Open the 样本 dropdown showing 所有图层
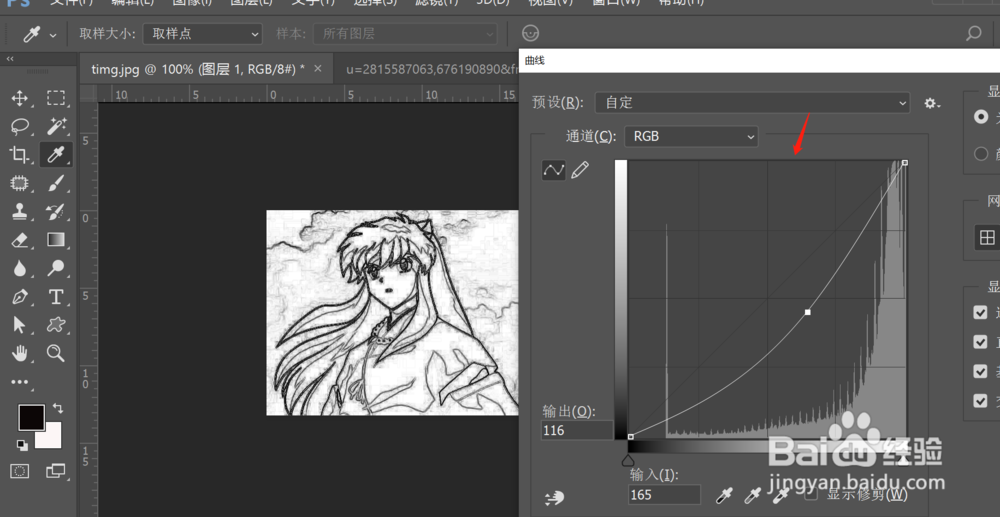Viewport: 1000px width, 517px height. click(405, 34)
